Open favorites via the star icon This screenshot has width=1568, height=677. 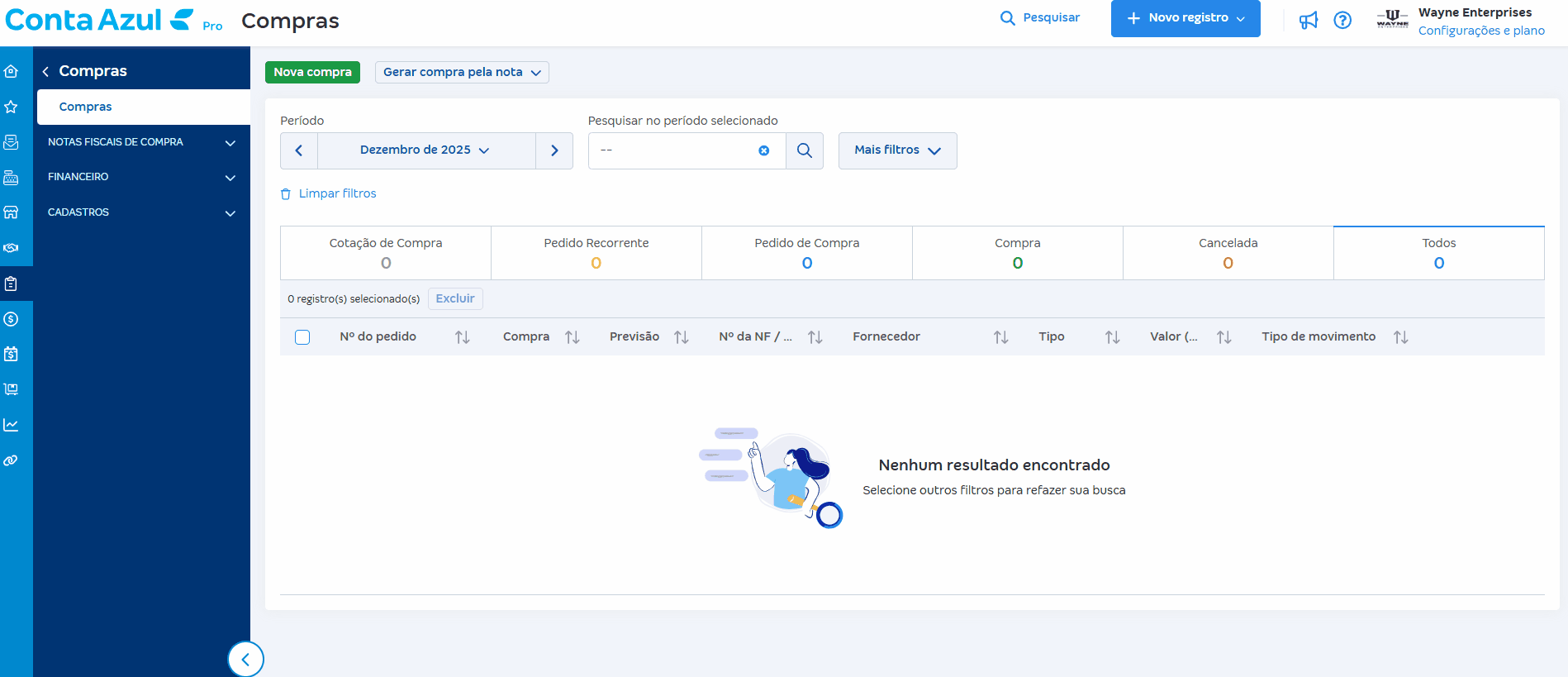tap(12, 107)
